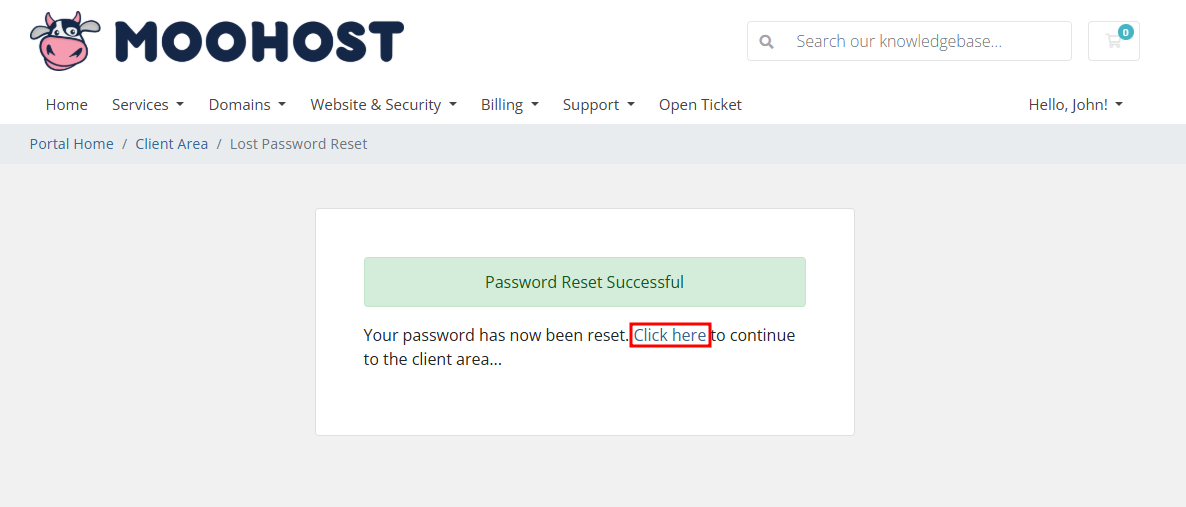The image size is (1186, 507).
Task: Expand the Billing dropdown menu
Action: coord(510,104)
